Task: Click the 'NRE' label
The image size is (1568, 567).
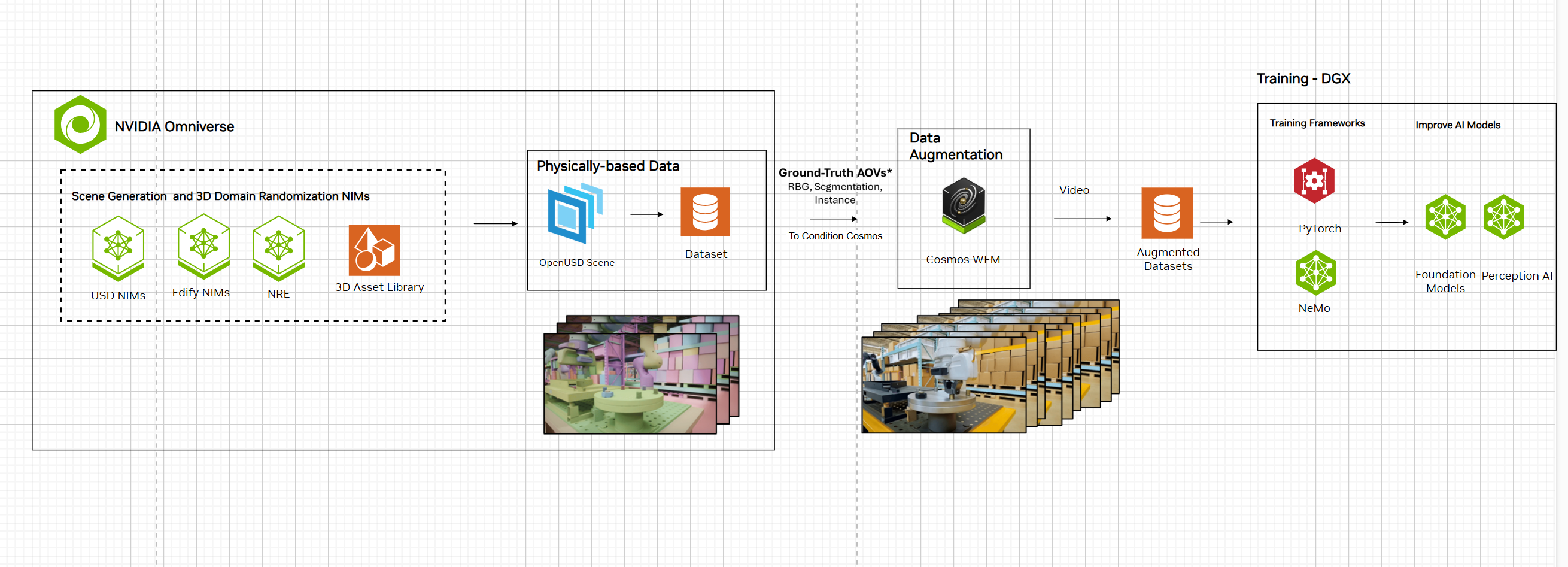Action: tap(278, 293)
